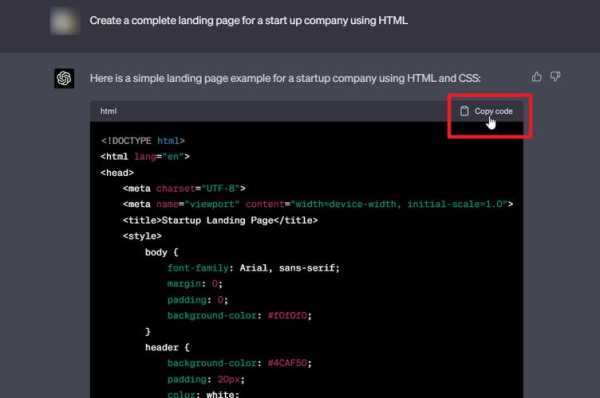Click the meta charset UTF-8 line

[x=184, y=188]
